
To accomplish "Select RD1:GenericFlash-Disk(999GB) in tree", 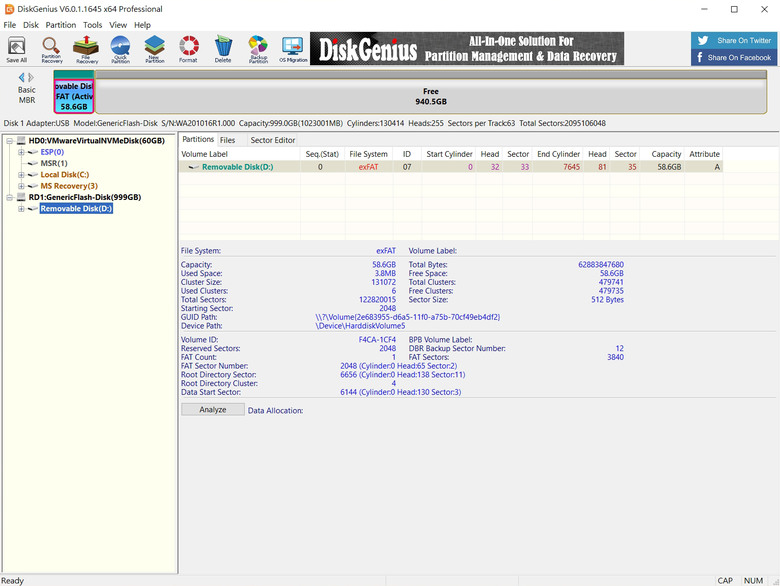I will coord(85,197).
